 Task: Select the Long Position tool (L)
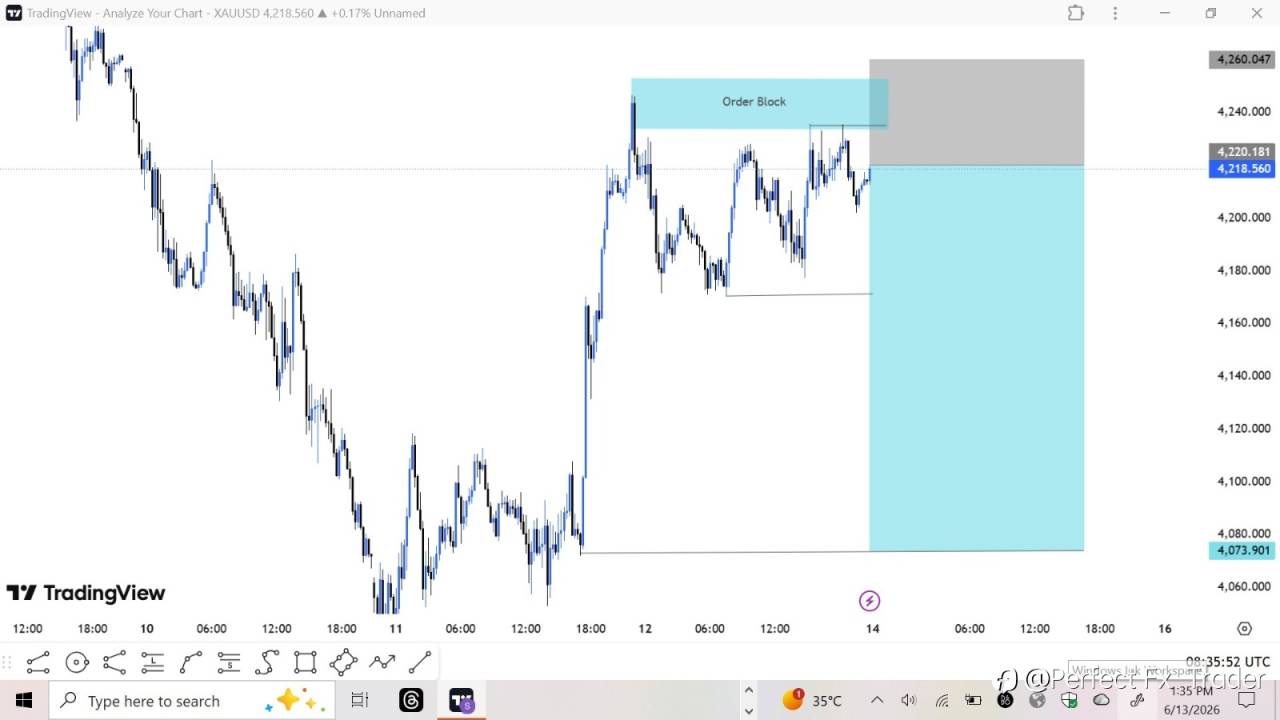point(152,662)
